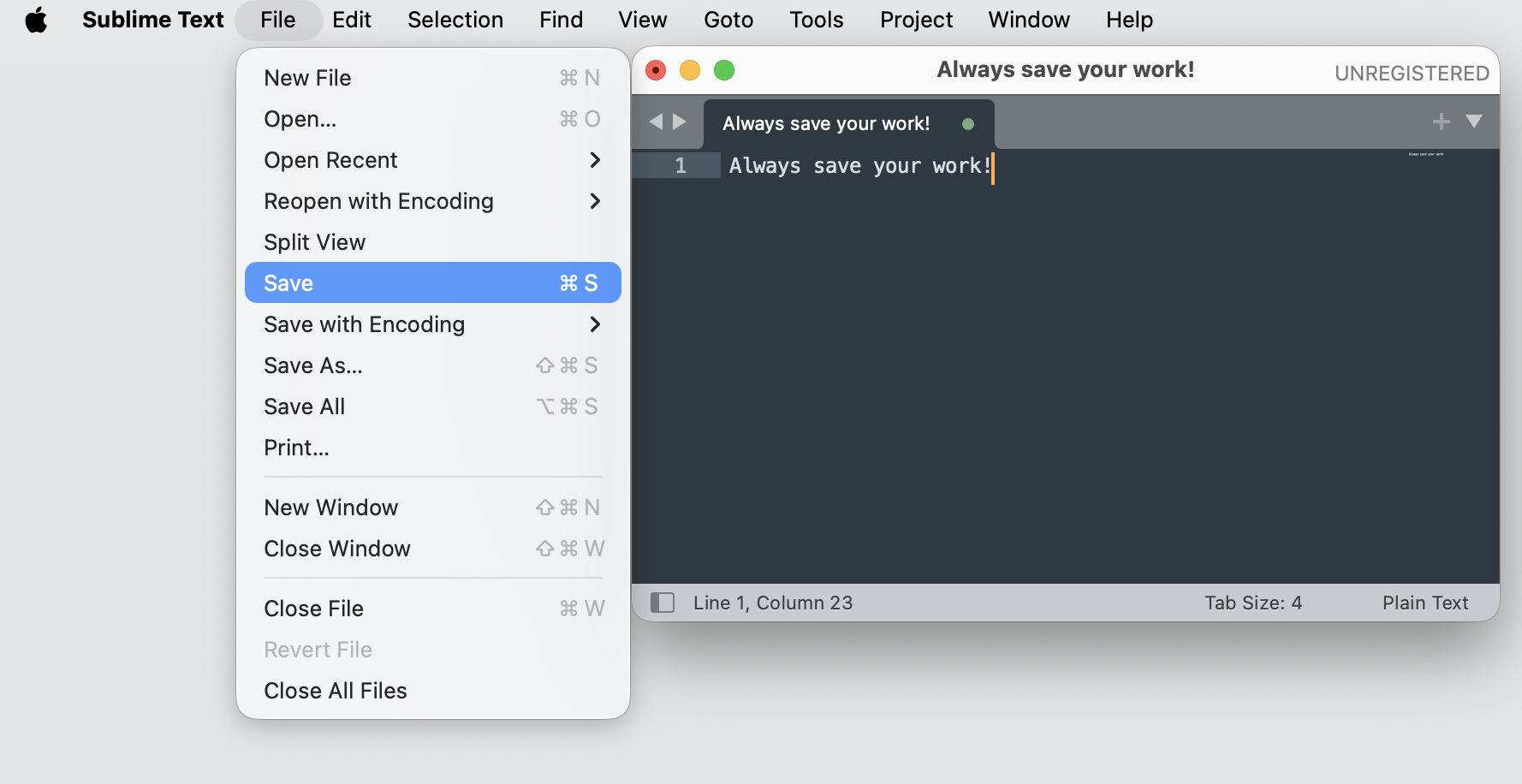Click the unsaved dot on the tab
The height and width of the screenshot is (784, 1522).
click(x=968, y=124)
